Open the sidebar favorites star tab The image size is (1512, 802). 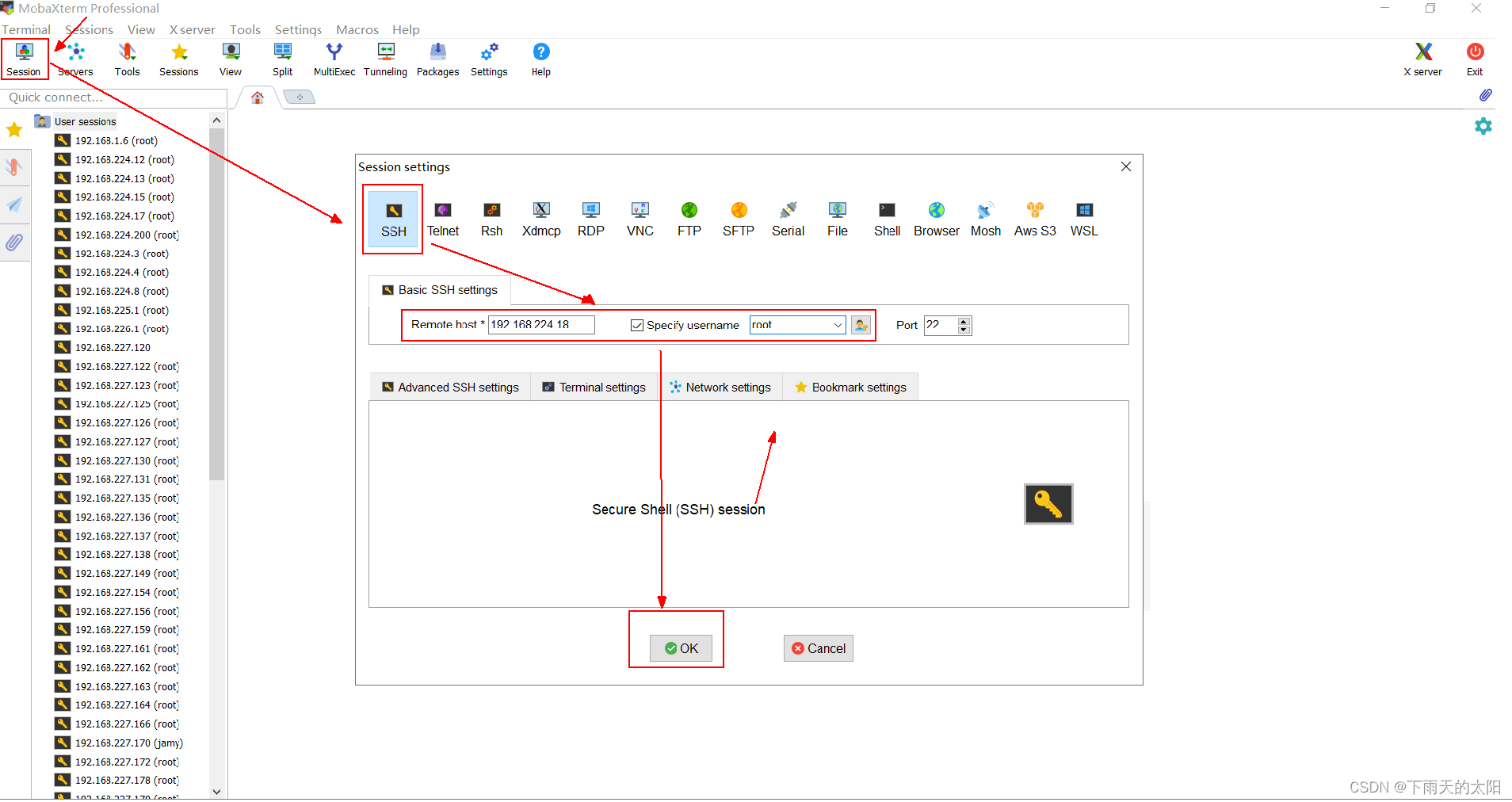pyautogui.click(x=14, y=129)
